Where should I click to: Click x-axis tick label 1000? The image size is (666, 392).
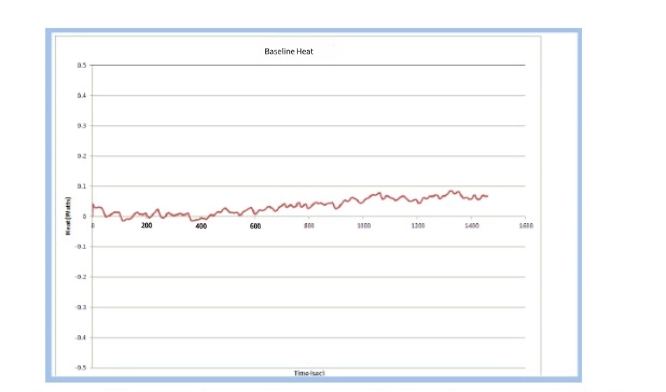pyautogui.click(x=364, y=226)
